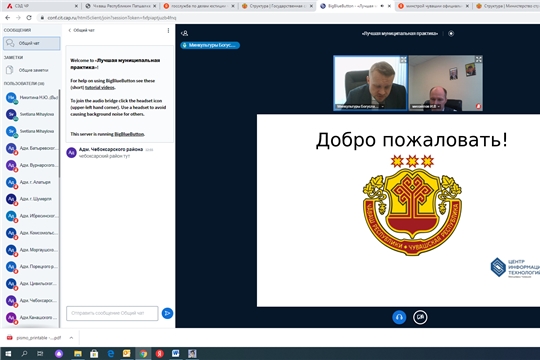Click Адм. Чебоксарского района chat message avatar
Screen dimensions: 540x360
(x=71, y=152)
